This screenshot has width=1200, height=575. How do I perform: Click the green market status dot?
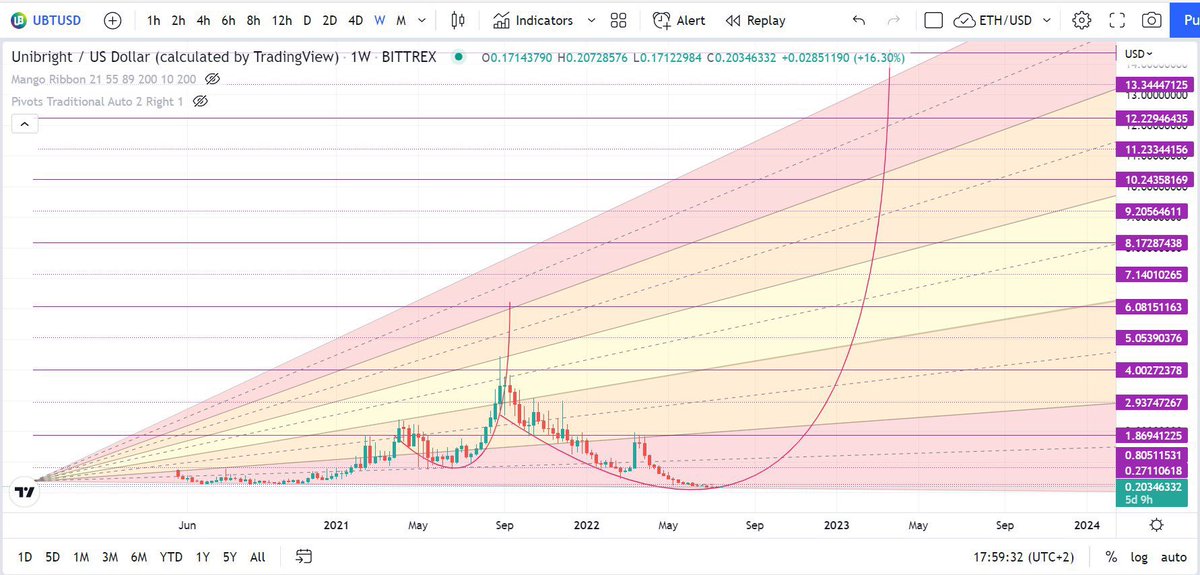(x=458, y=57)
